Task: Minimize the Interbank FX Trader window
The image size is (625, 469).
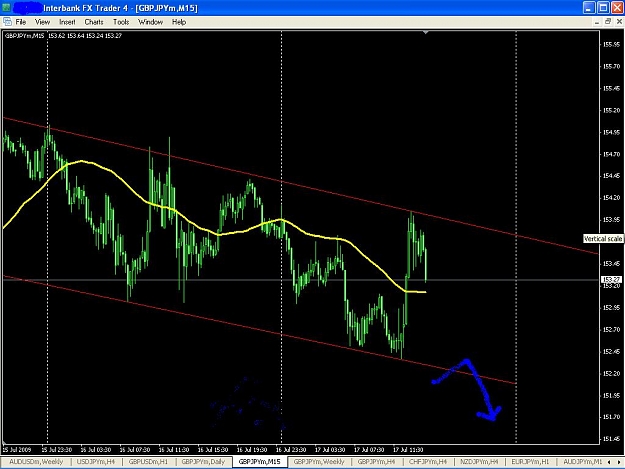Action: (589, 8)
